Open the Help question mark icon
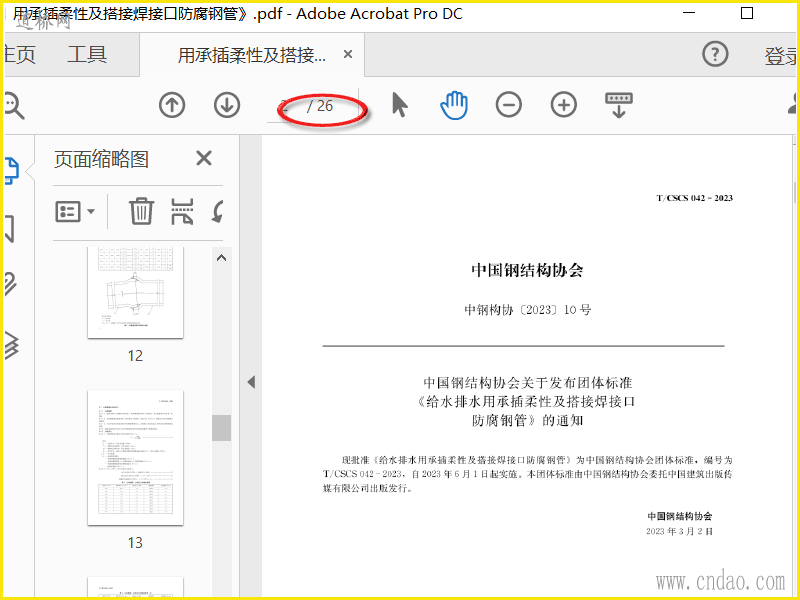 (715, 54)
